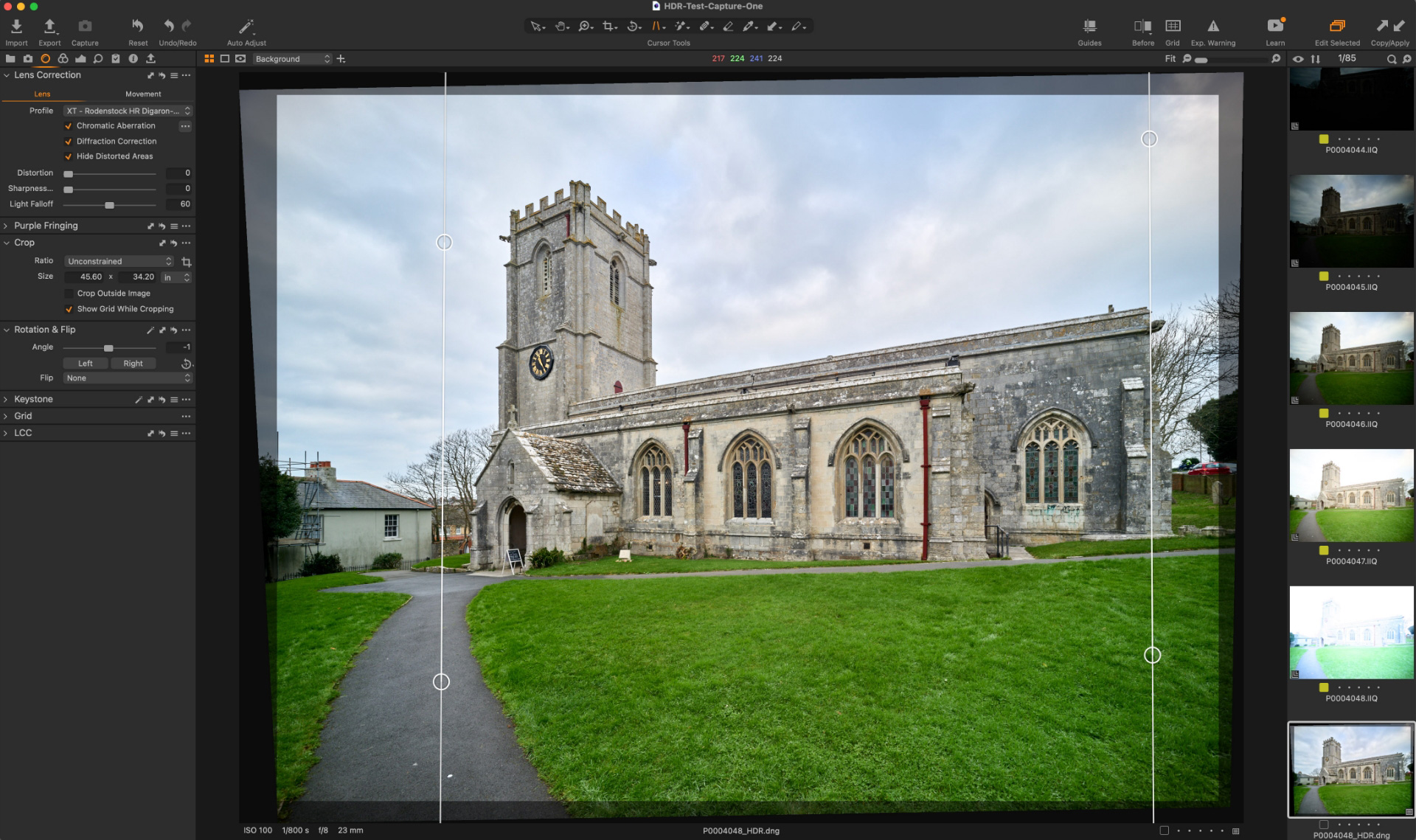Click the Right rotation button
This screenshot has height=840, width=1416.
[x=133, y=363]
